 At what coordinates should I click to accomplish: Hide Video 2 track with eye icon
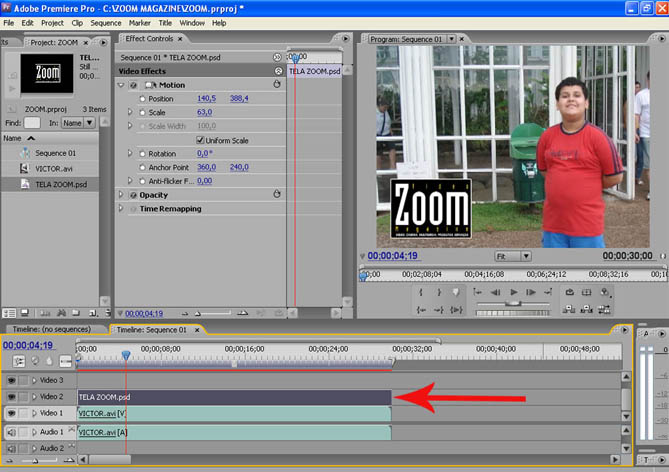click(12, 397)
